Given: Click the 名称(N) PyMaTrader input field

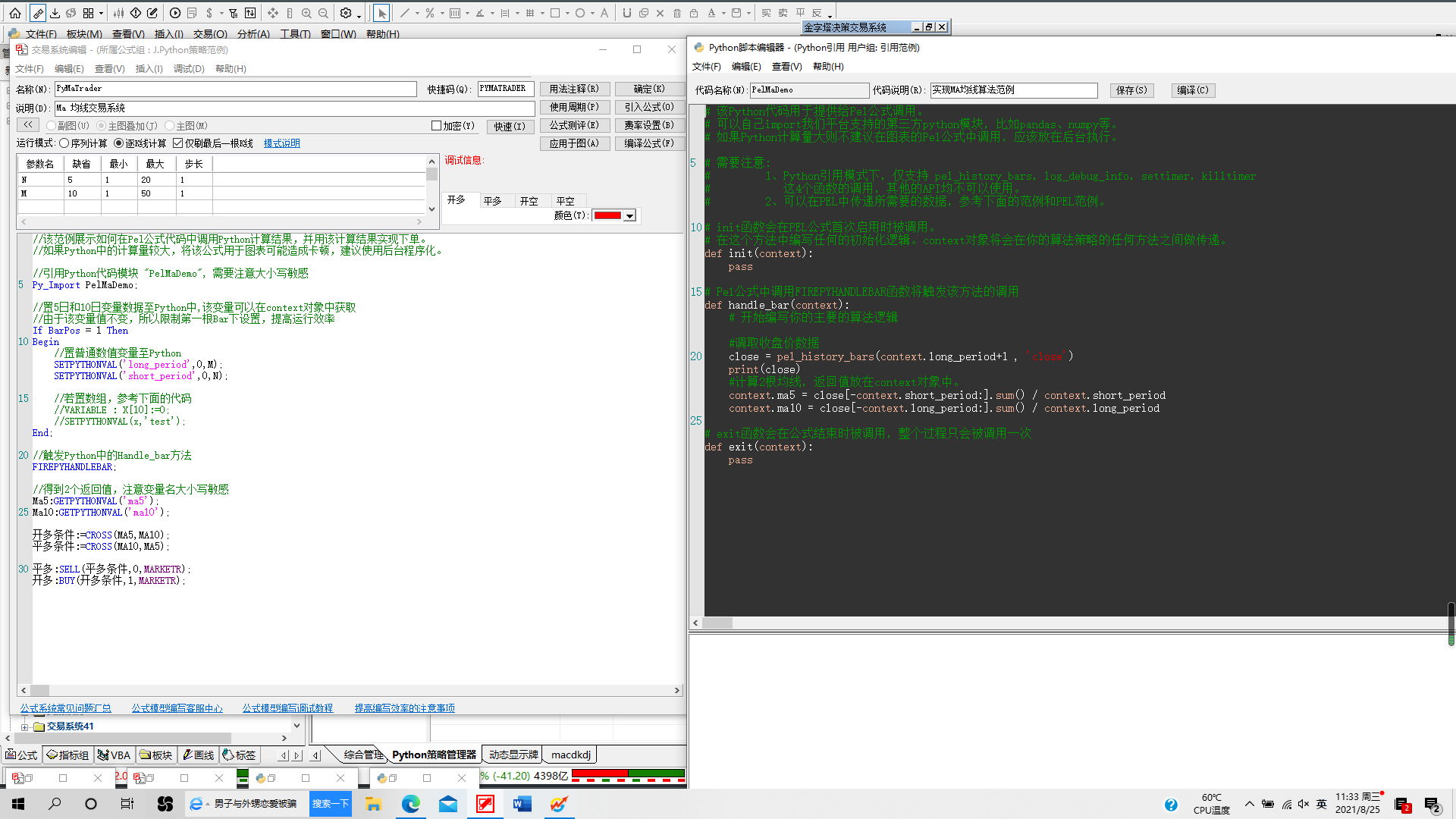Looking at the screenshot, I should pyautogui.click(x=235, y=89).
